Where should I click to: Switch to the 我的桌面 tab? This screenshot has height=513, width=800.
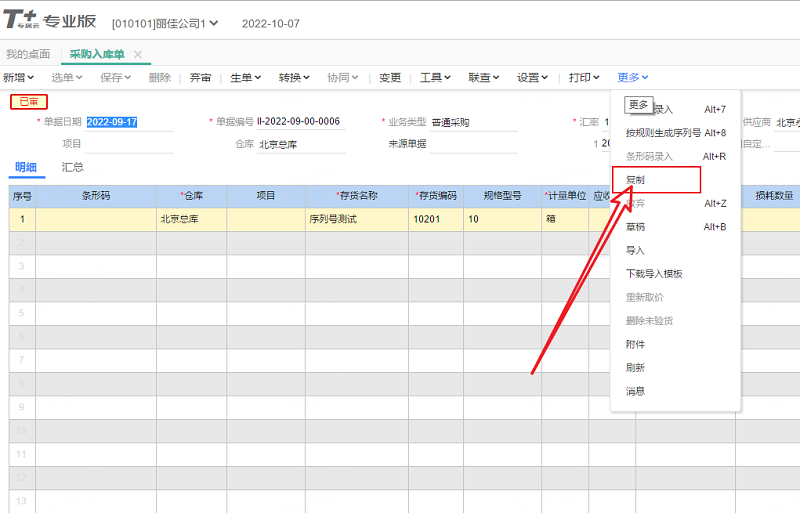click(28, 54)
